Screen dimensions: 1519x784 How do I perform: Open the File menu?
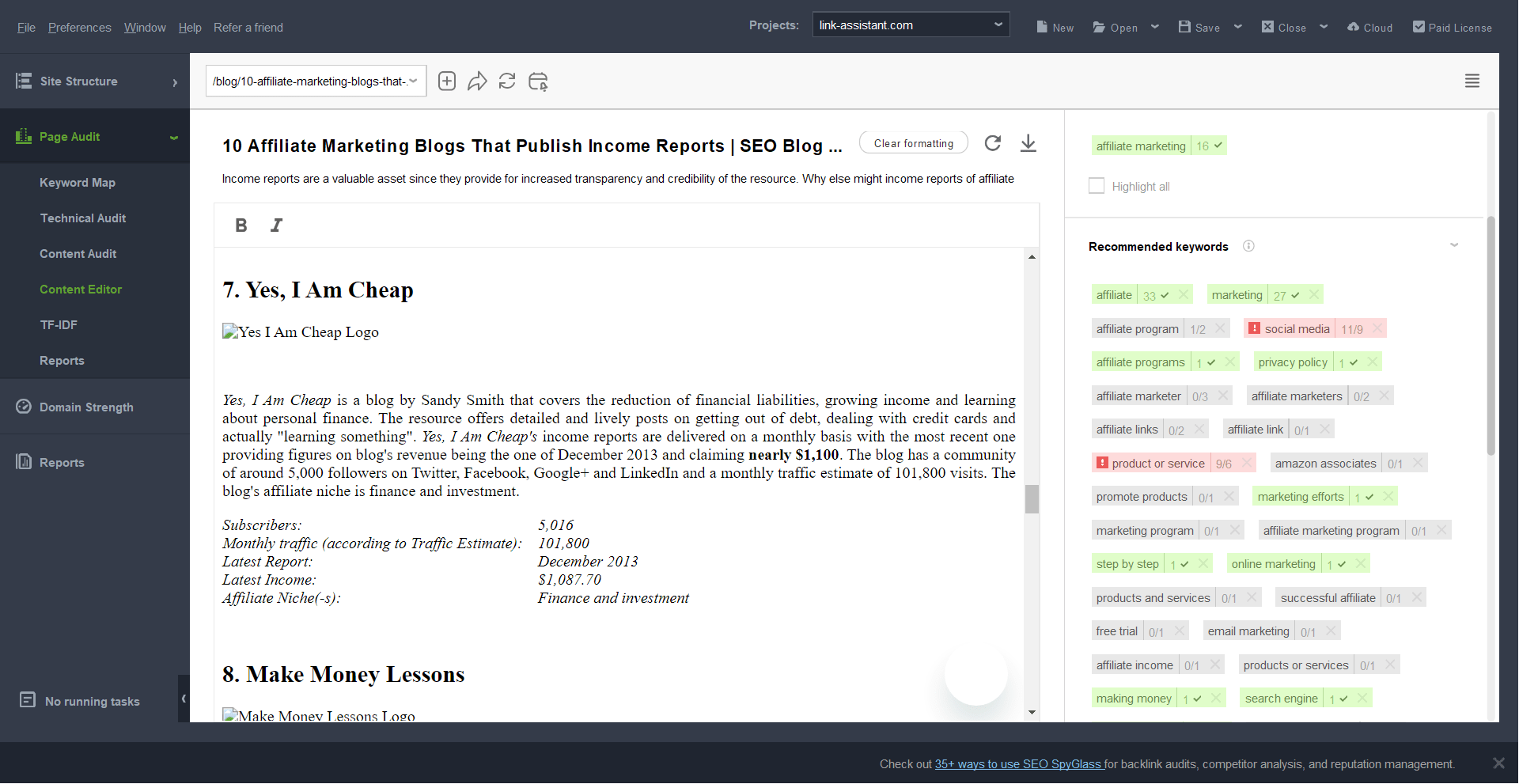pos(26,27)
